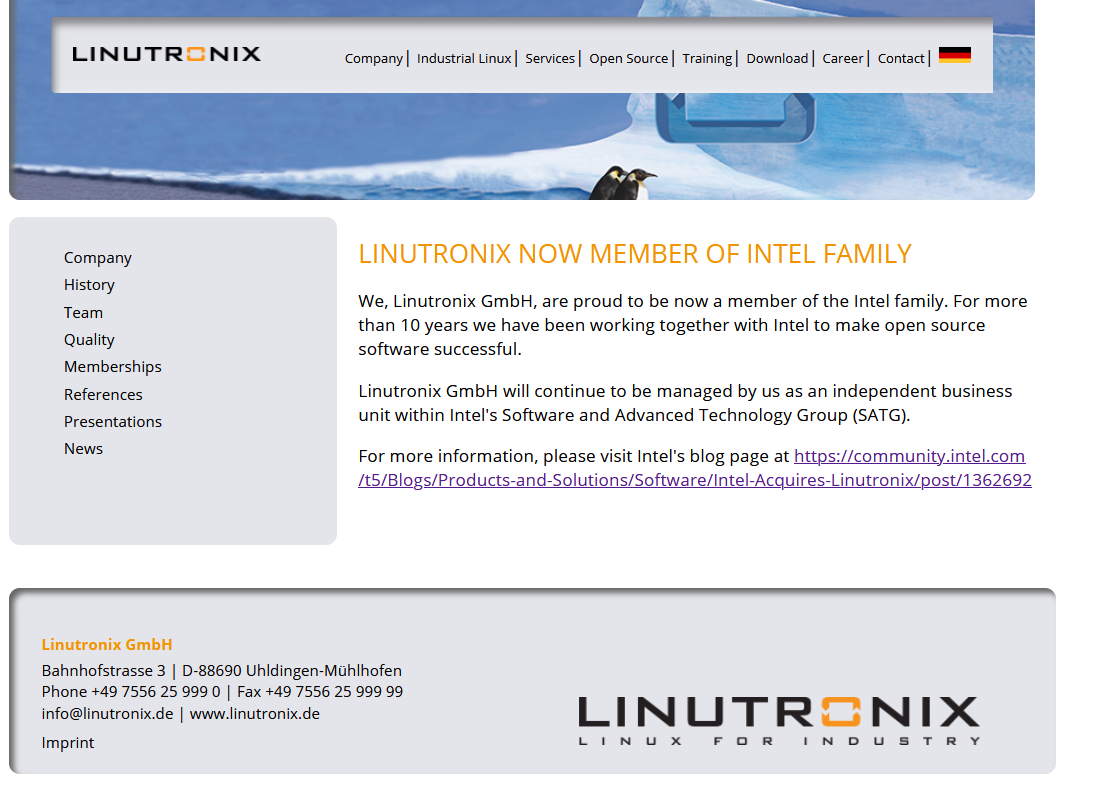The image size is (1112, 797).
Task: Open the References sidebar link
Action: click(x=103, y=394)
